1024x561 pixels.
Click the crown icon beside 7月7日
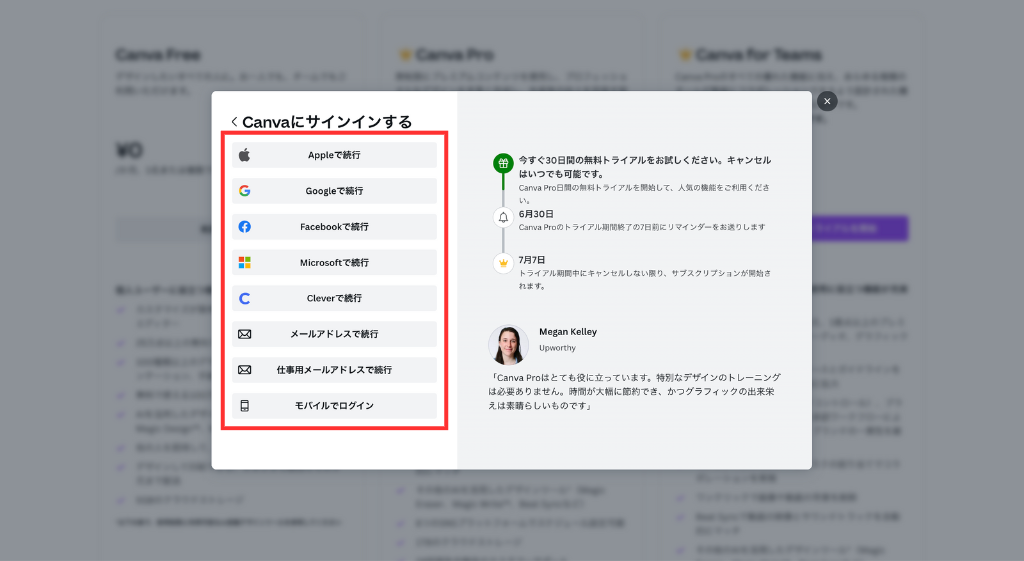(x=503, y=263)
